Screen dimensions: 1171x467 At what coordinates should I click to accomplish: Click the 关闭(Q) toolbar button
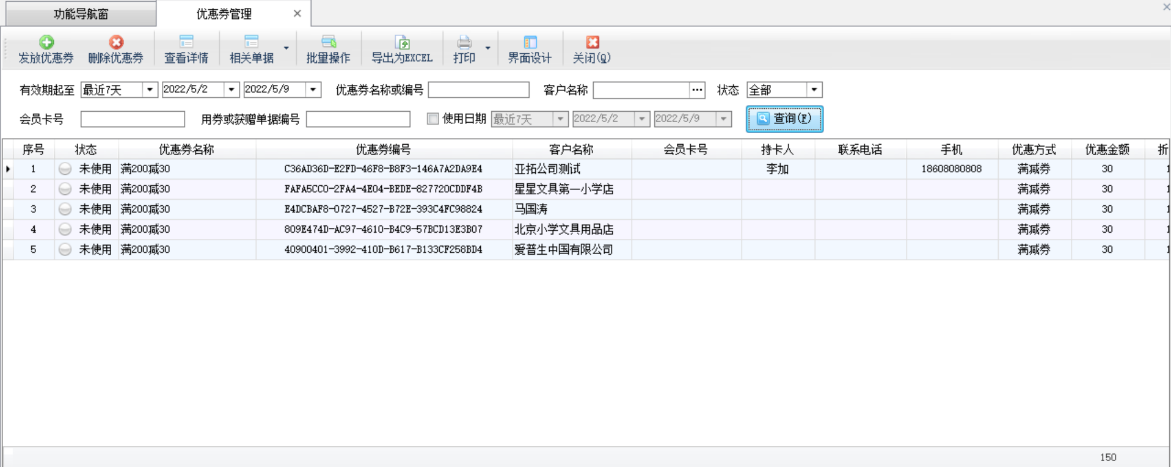(x=592, y=42)
